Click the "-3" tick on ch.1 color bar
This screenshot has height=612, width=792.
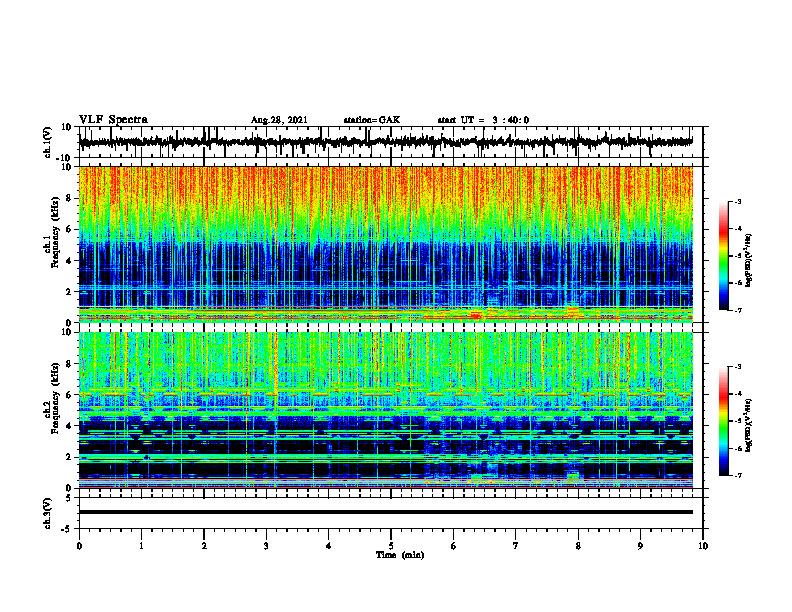coord(737,201)
